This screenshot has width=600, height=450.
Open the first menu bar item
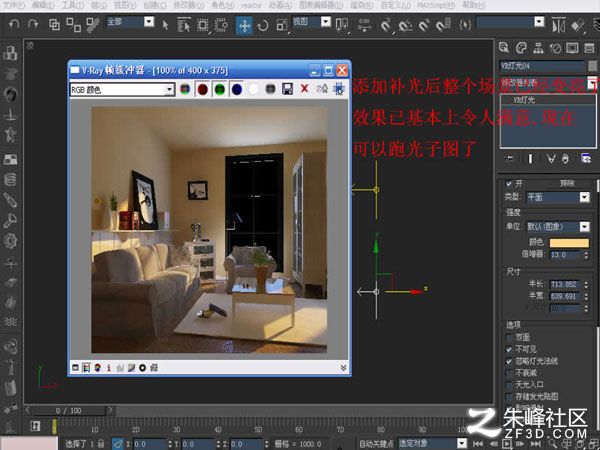click(x=14, y=5)
